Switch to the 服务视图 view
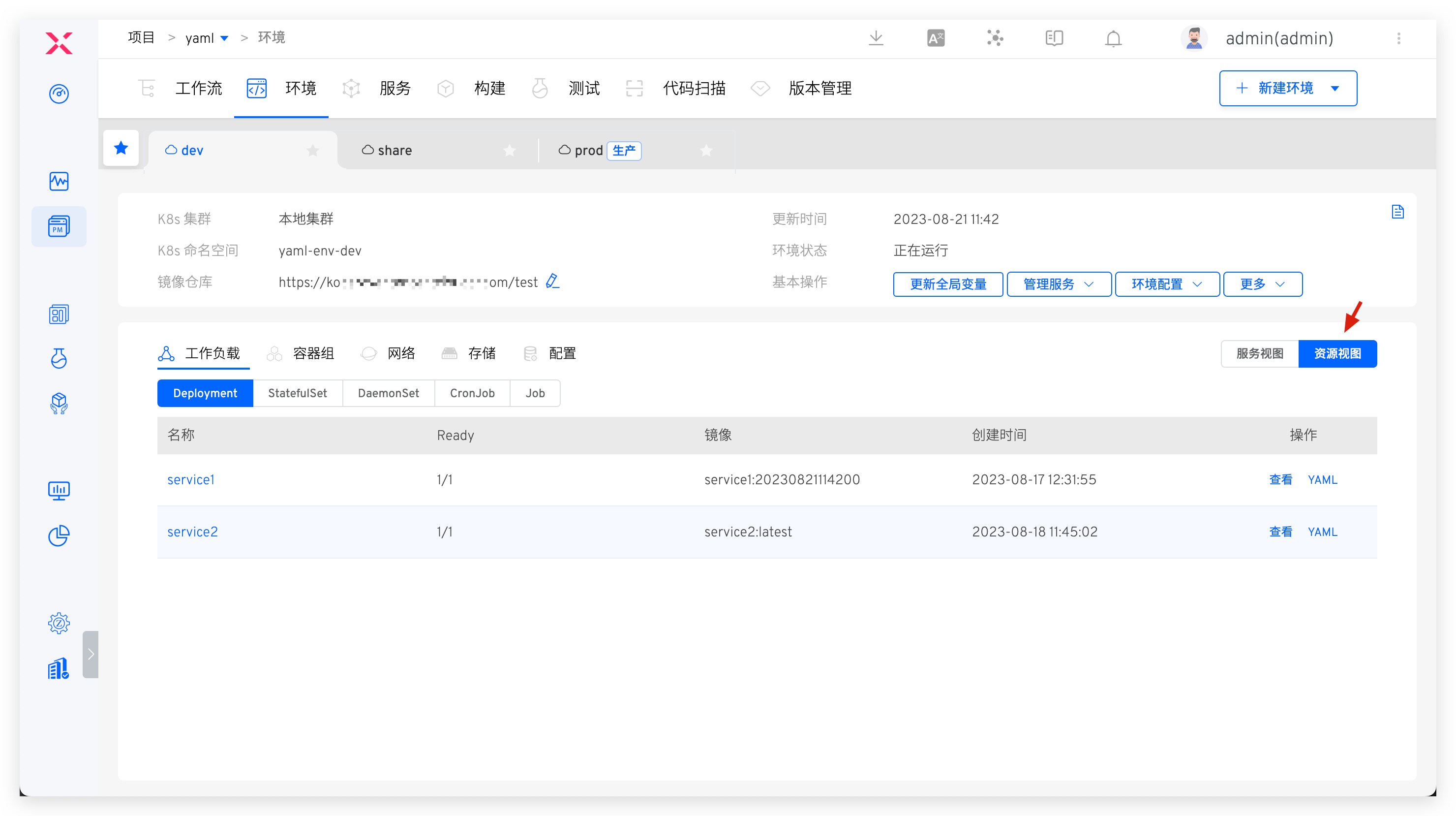The image size is (1456, 816). click(1259, 353)
